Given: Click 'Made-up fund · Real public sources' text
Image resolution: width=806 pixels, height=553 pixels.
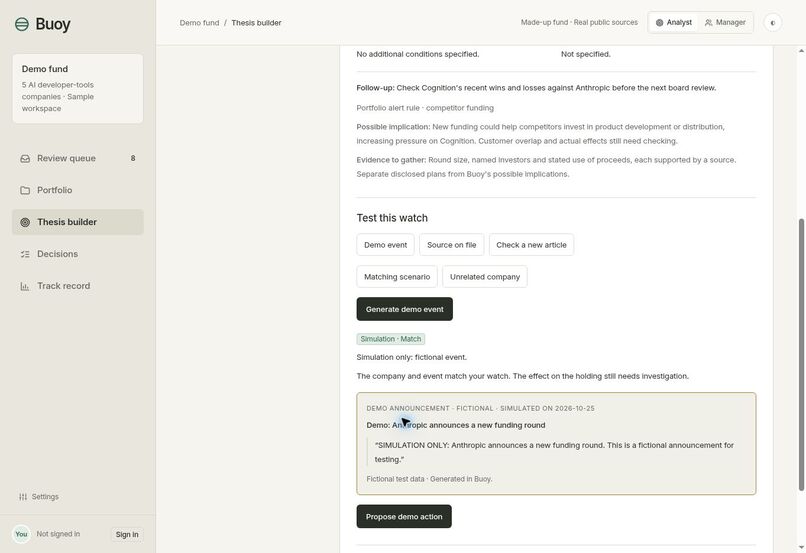Looking at the screenshot, I should coord(579,23).
